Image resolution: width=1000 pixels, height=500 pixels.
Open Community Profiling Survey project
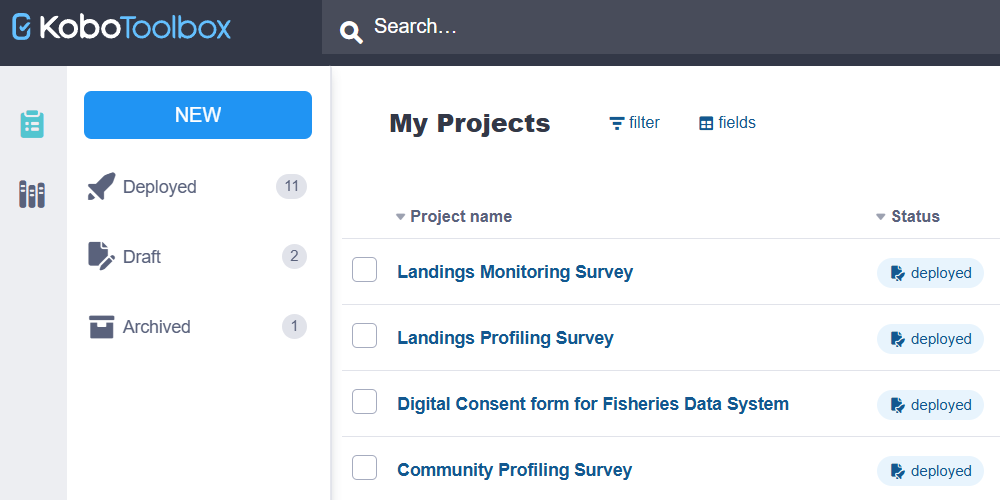pos(514,470)
